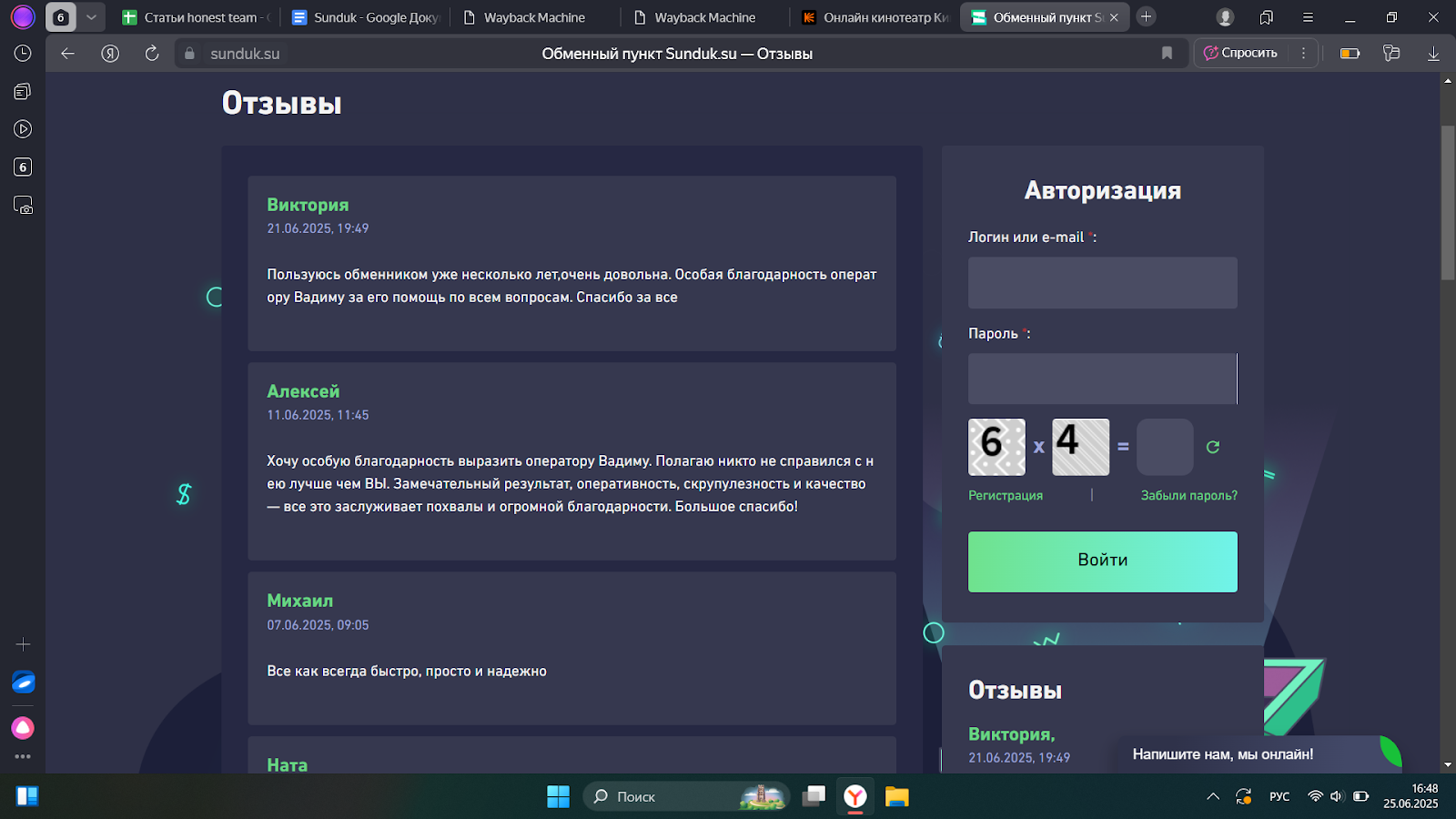Open sidebar more options ellipsis
This screenshot has height=819, width=1456.
coord(23,756)
